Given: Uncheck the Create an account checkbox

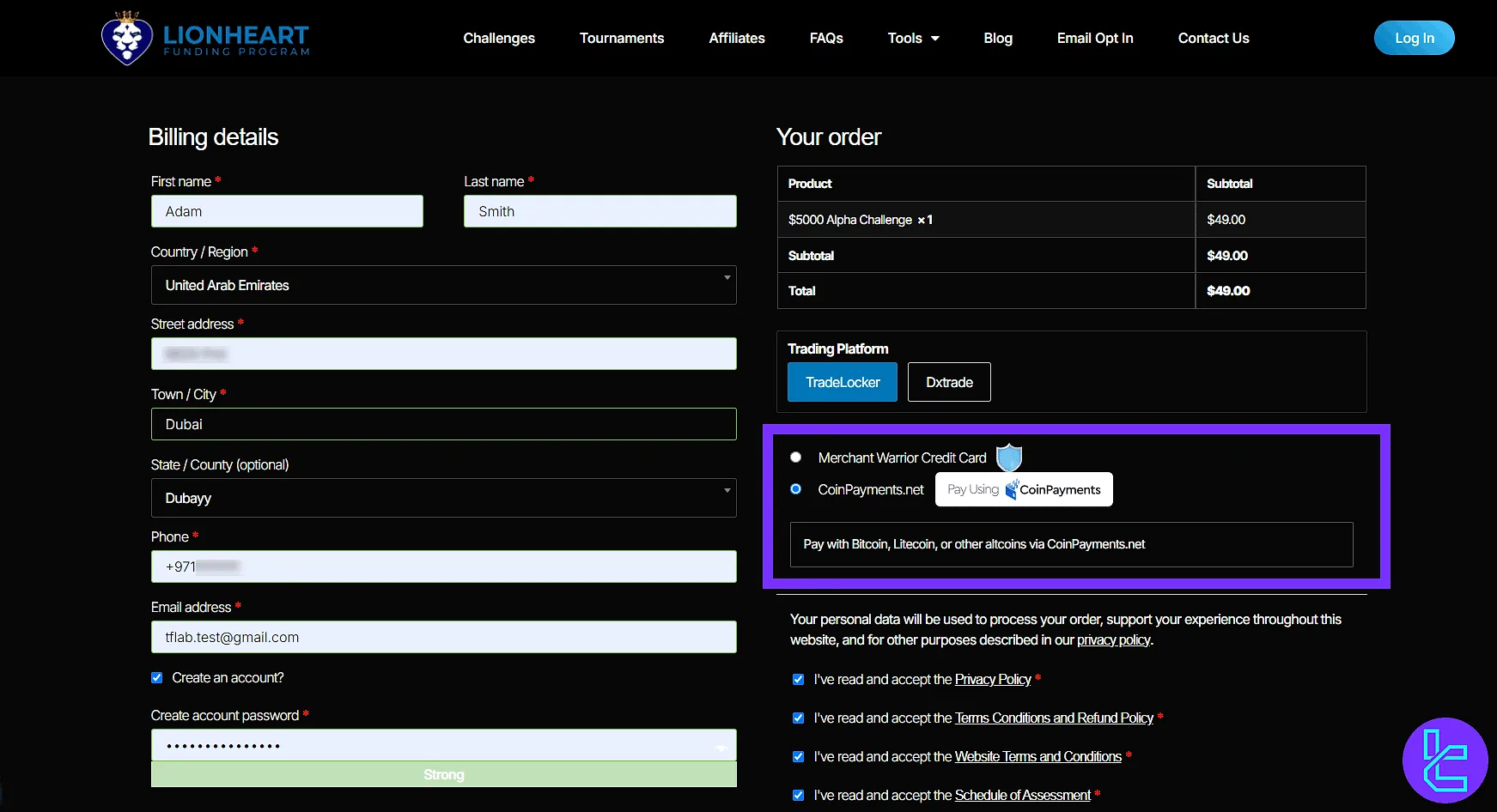Looking at the screenshot, I should 157,678.
